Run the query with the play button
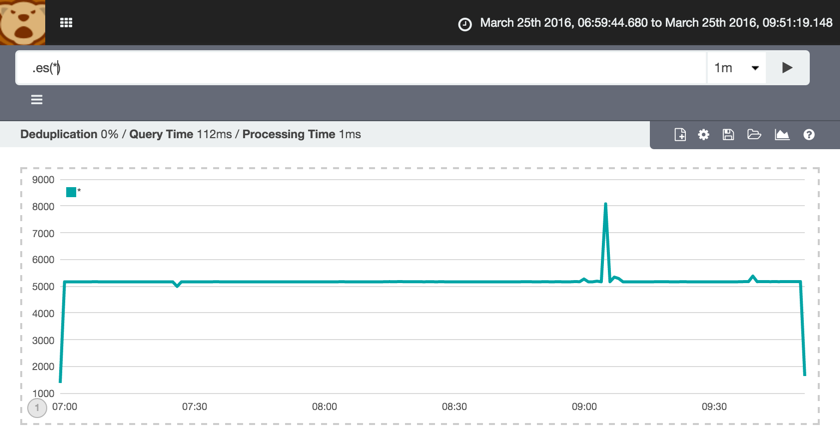Viewport: 840px width, 444px height. (787, 68)
